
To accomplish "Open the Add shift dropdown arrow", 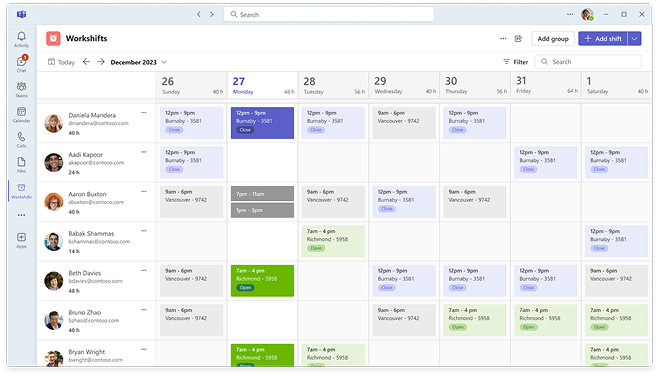I will coord(634,39).
